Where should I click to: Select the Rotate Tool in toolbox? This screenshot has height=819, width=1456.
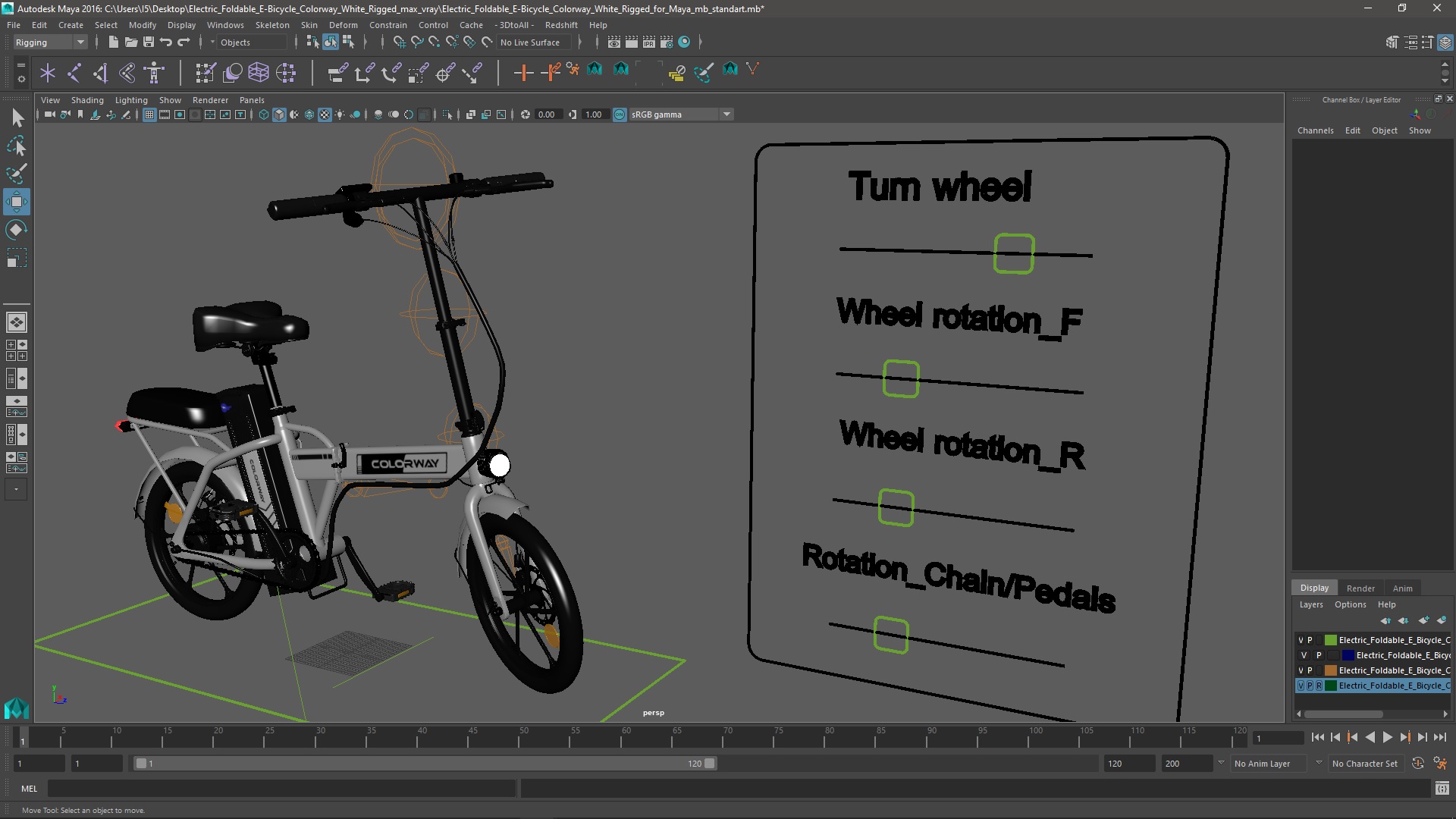pyautogui.click(x=17, y=230)
